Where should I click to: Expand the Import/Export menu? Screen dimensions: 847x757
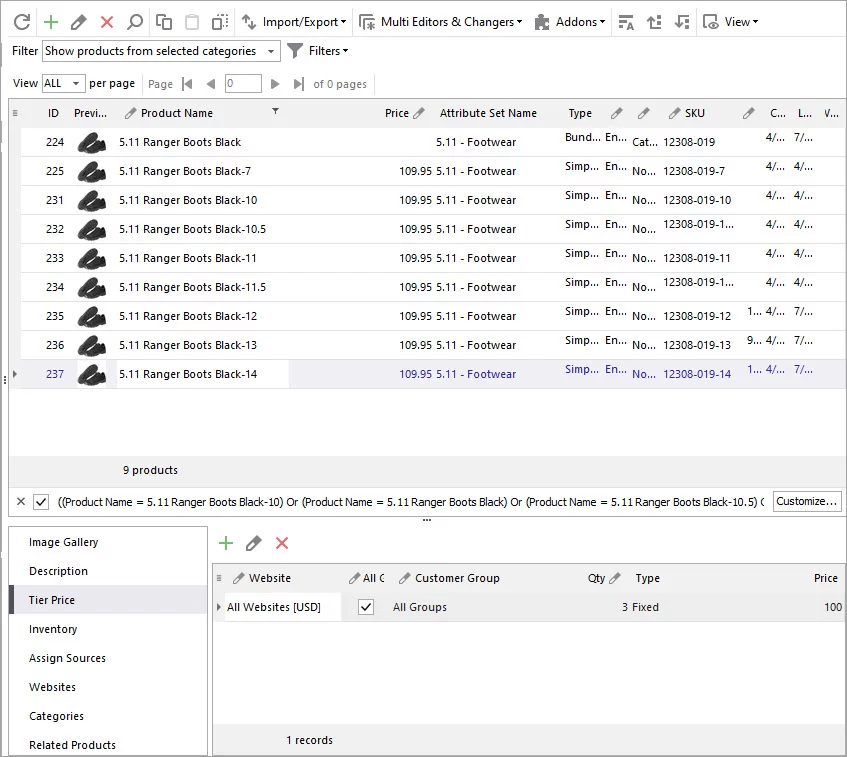pos(294,22)
